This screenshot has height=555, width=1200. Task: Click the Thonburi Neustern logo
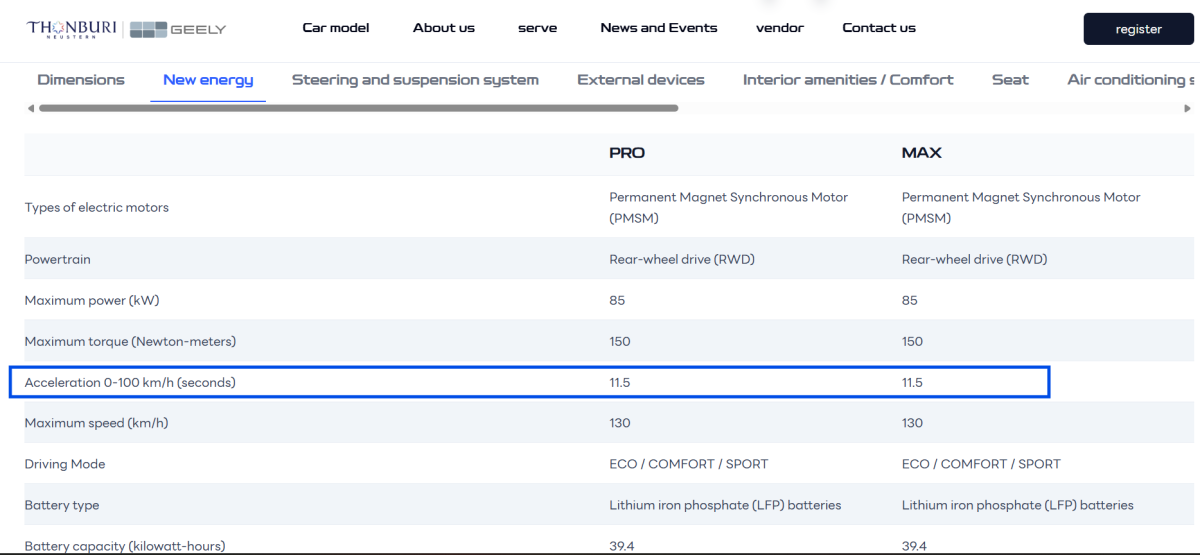pos(72,29)
